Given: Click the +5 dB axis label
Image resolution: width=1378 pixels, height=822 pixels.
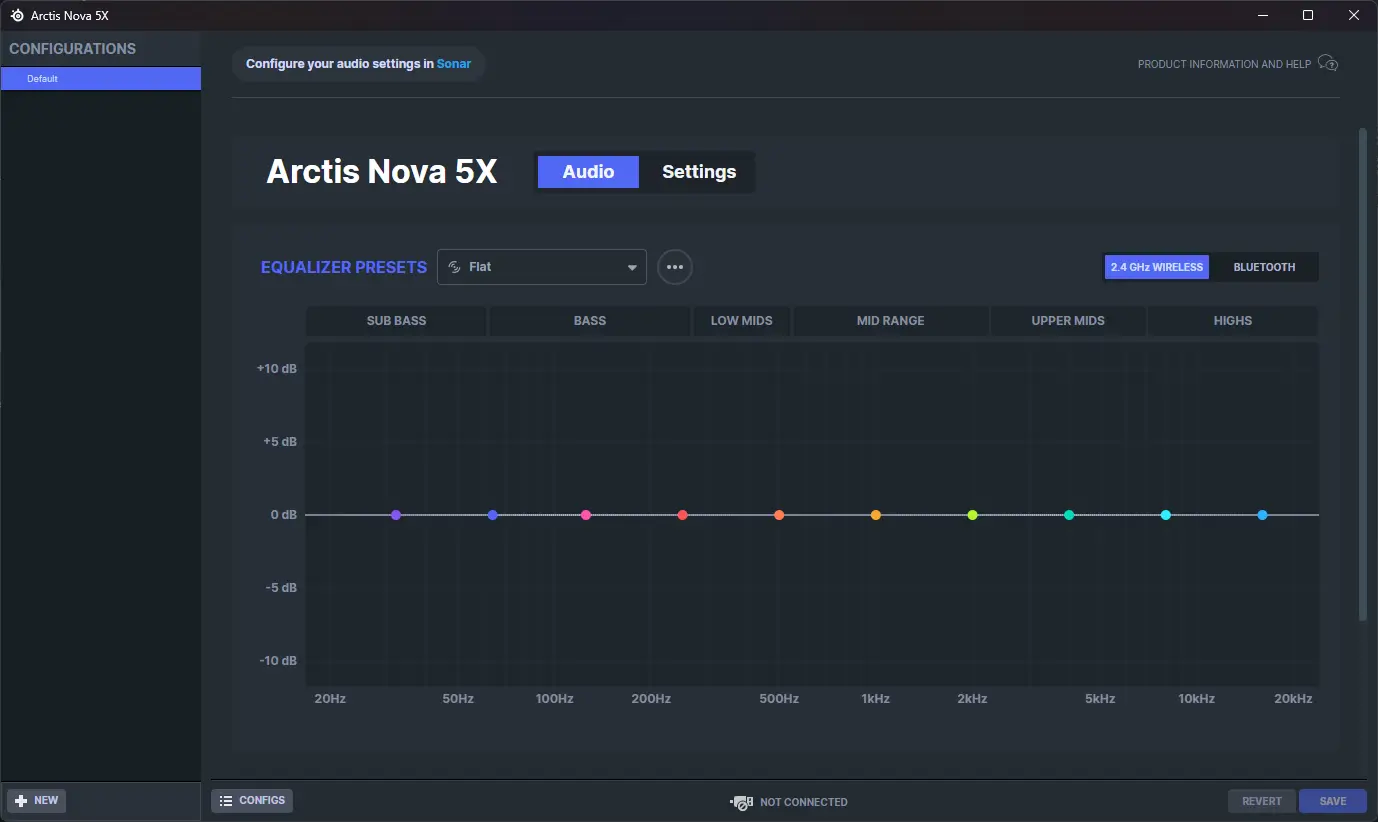Looking at the screenshot, I should 280,442.
